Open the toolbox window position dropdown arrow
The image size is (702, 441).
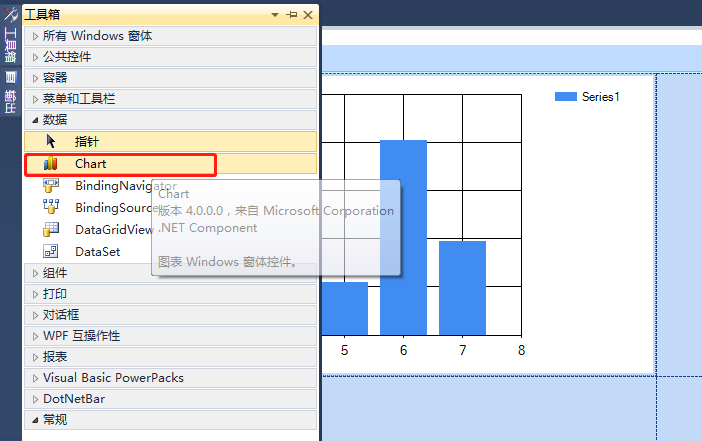click(275, 15)
